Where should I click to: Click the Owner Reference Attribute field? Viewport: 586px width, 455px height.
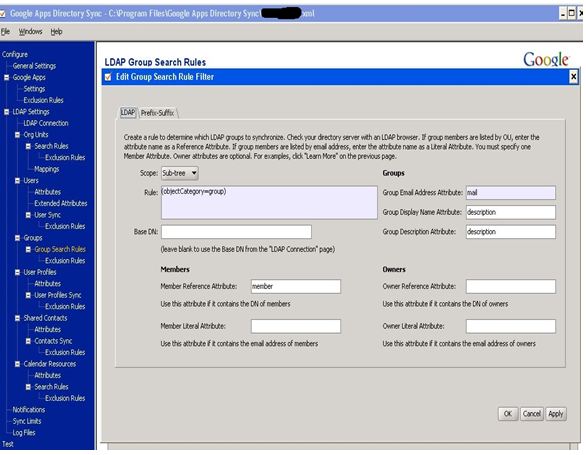[511, 286]
